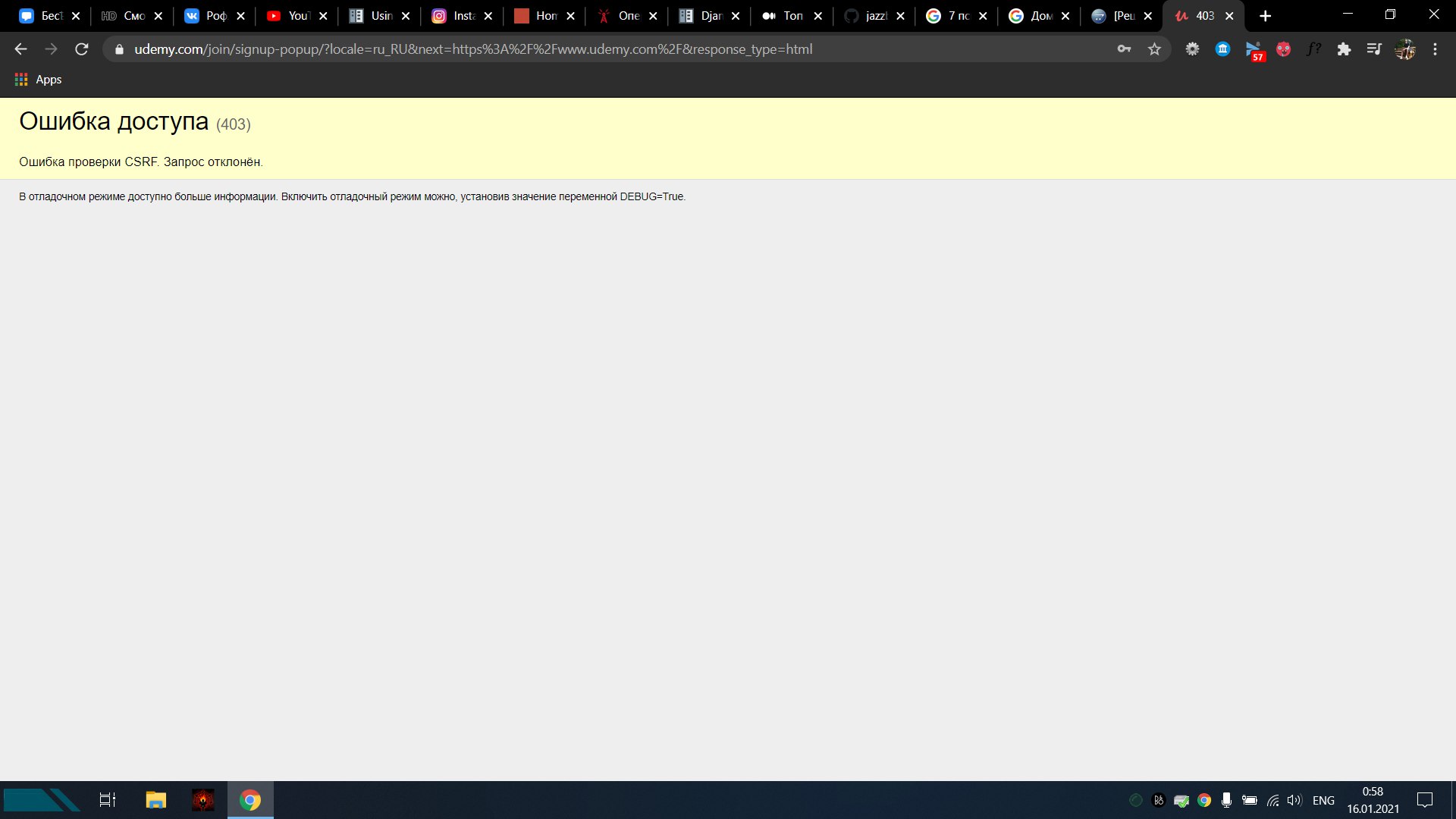Open File Explorer from the taskbar

pyautogui.click(x=155, y=800)
